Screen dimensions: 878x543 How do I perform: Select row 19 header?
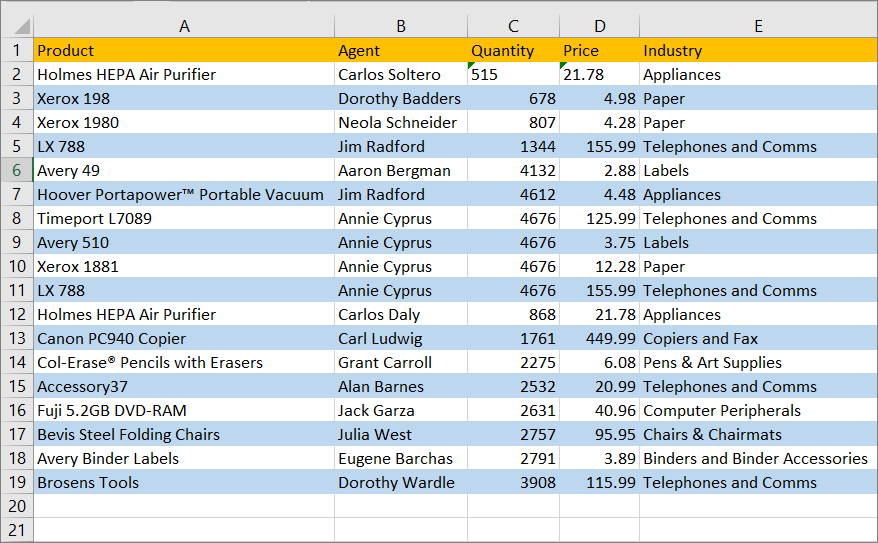point(17,482)
